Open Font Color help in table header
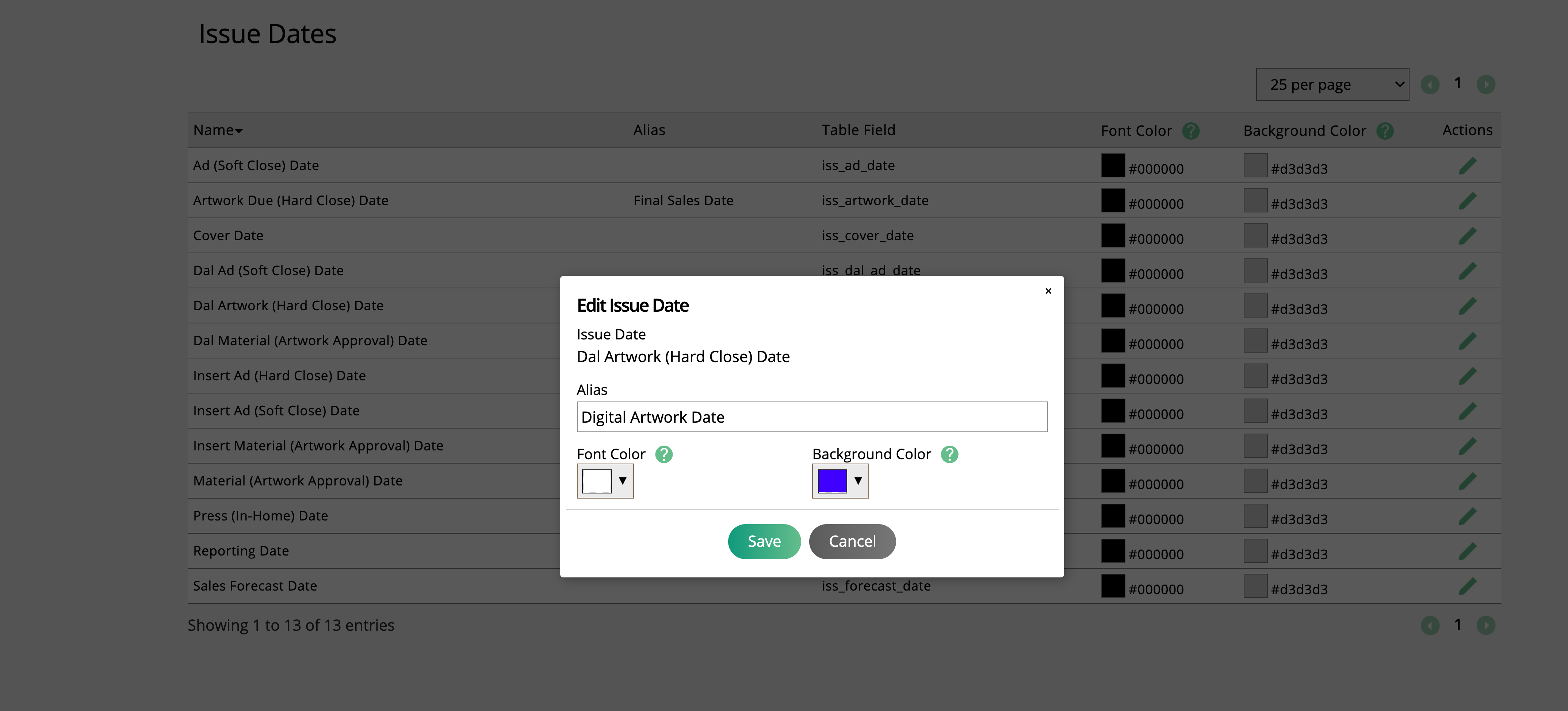1568x711 pixels. (x=1191, y=131)
